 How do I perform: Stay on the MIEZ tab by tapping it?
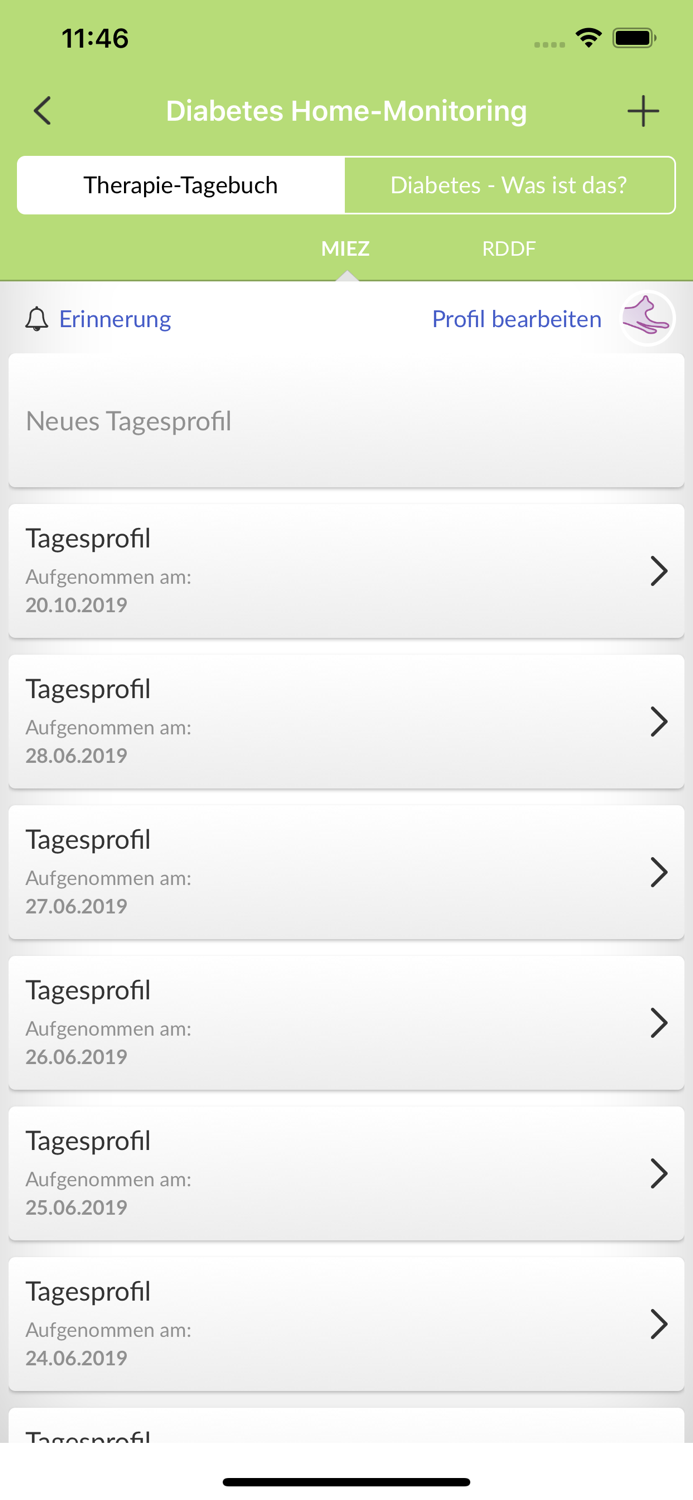[x=345, y=249]
